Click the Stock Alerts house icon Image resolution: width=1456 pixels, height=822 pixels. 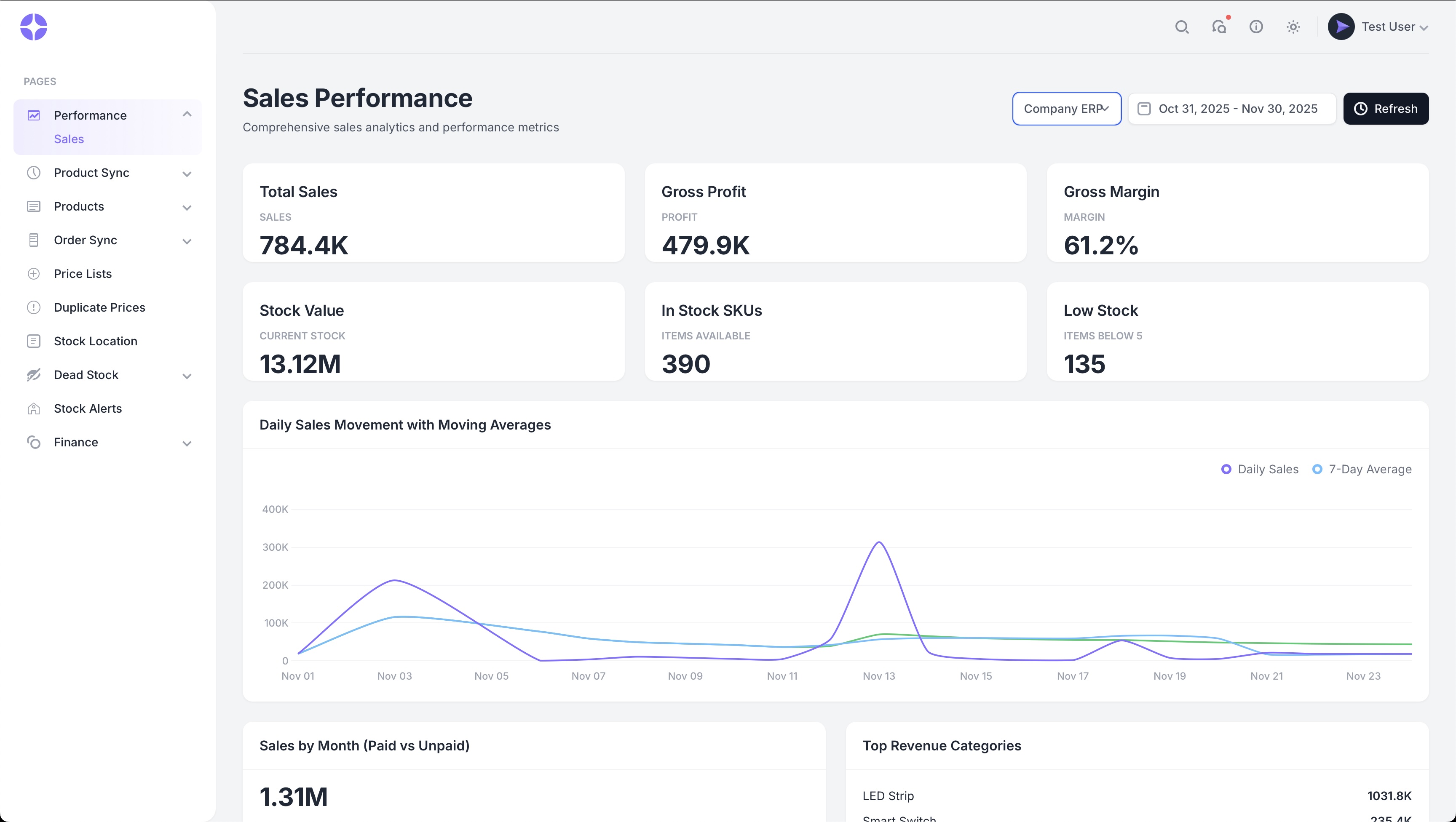[x=33, y=408]
